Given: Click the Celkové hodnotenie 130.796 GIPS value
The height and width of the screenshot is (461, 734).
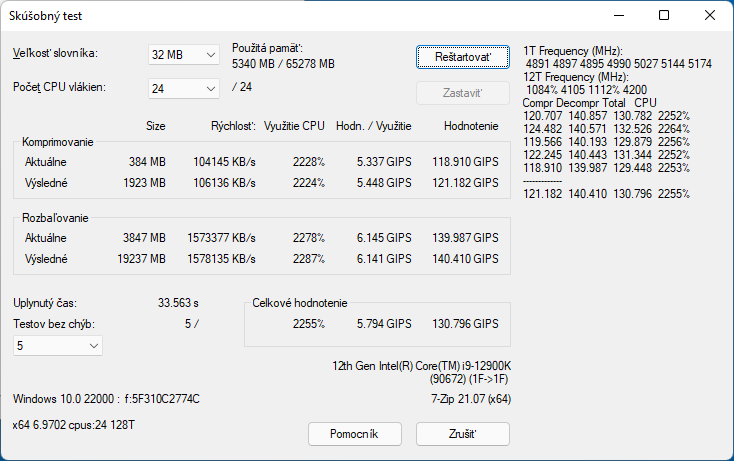Looking at the screenshot, I should 464,324.
